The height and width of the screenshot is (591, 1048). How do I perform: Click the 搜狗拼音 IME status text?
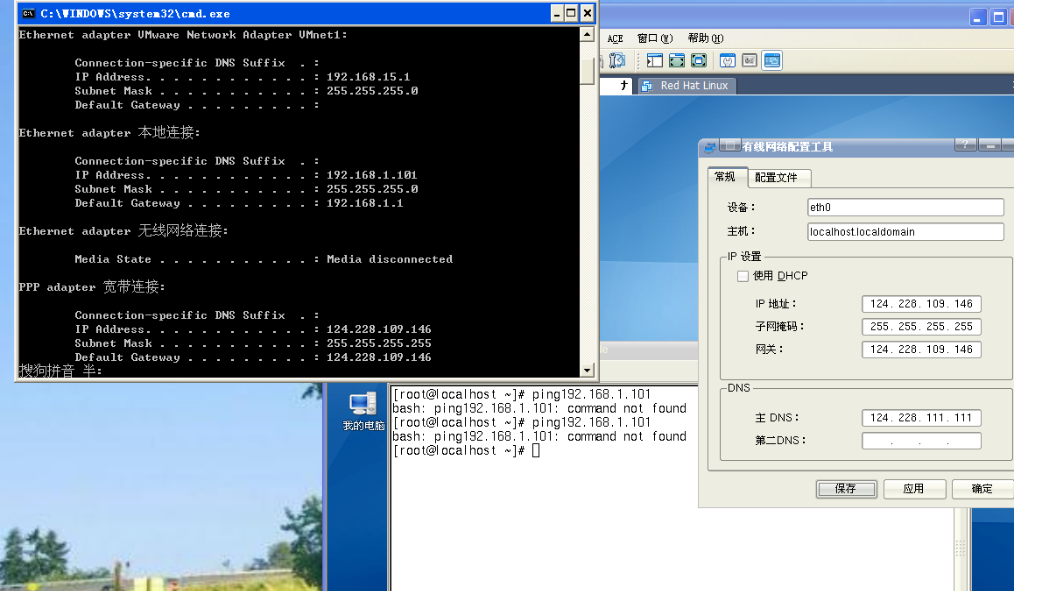point(60,370)
